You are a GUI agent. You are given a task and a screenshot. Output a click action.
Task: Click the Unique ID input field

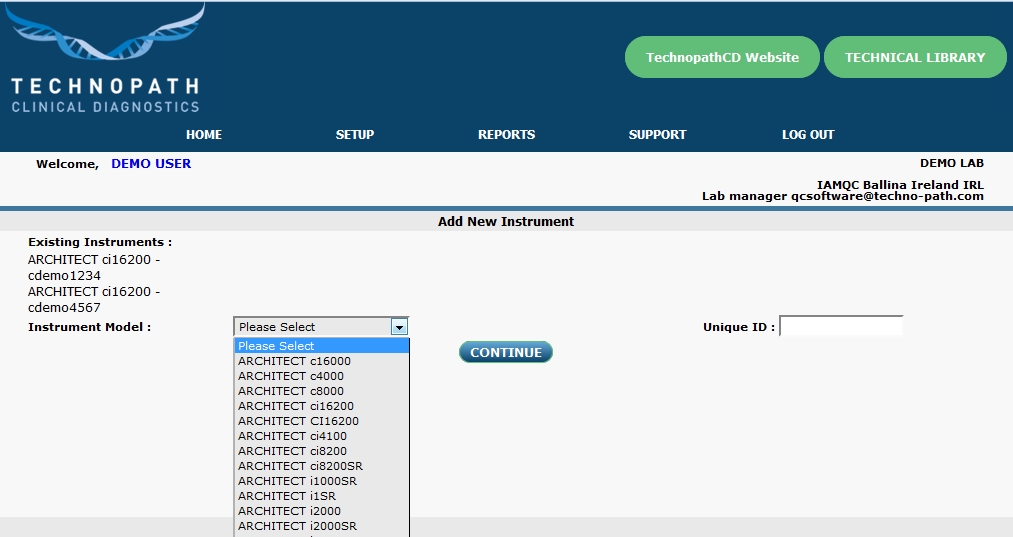841,326
